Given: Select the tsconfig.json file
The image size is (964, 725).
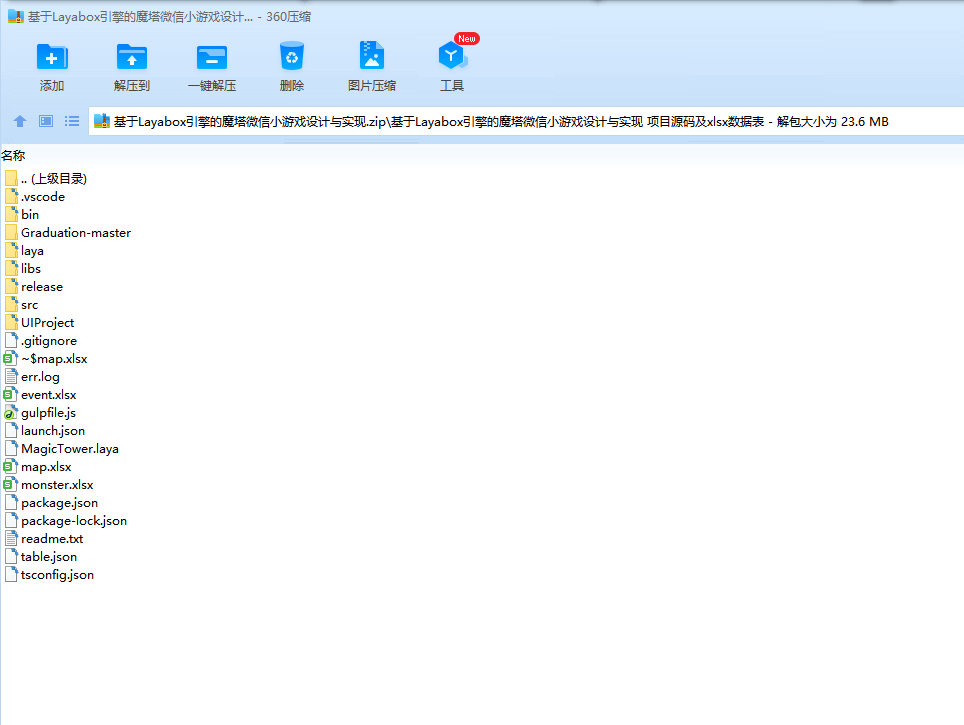Looking at the screenshot, I should click(x=49, y=574).
